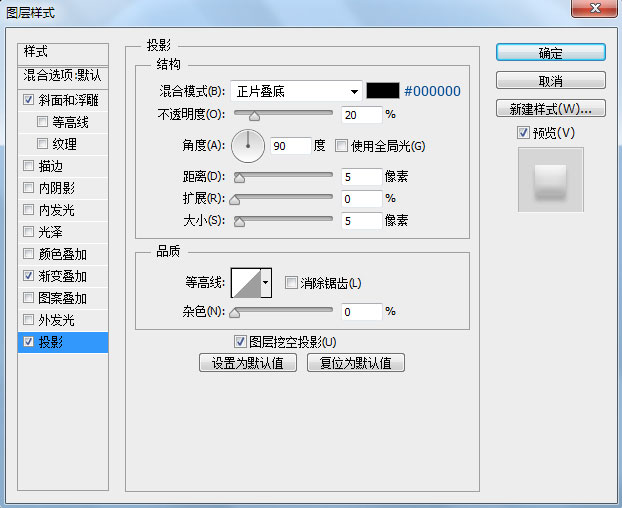Click the 角度 value field showing 90
This screenshot has width=622, height=508.
tap(291, 146)
